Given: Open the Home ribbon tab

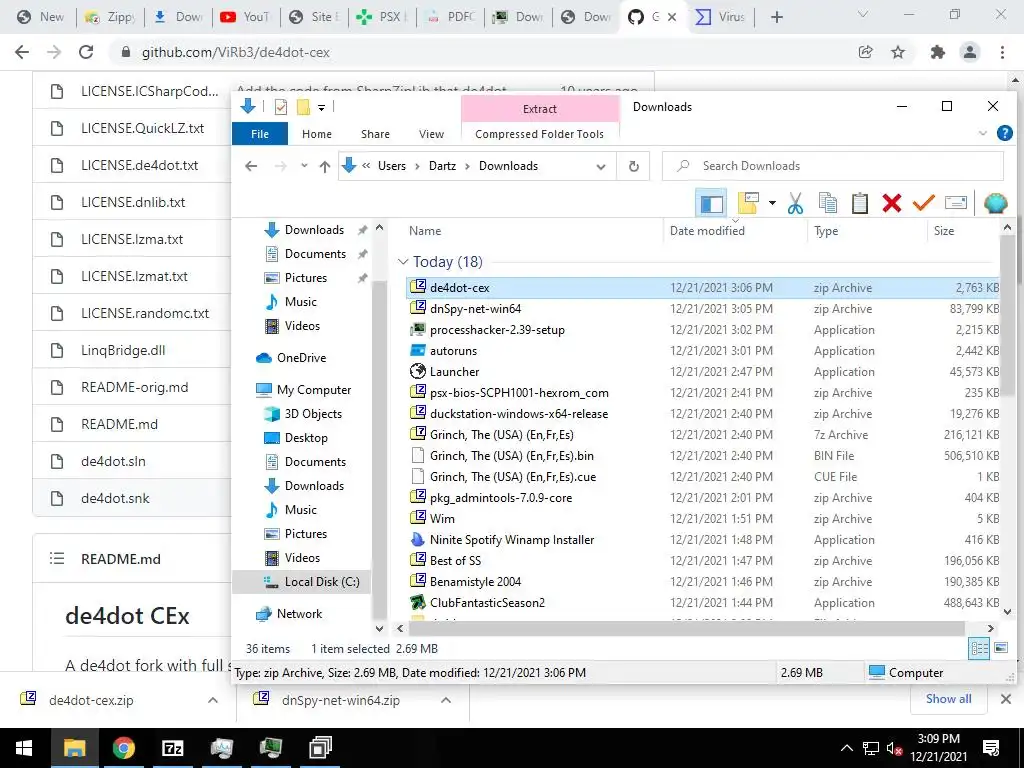Looking at the screenshot, I should [x=317, y=134].
